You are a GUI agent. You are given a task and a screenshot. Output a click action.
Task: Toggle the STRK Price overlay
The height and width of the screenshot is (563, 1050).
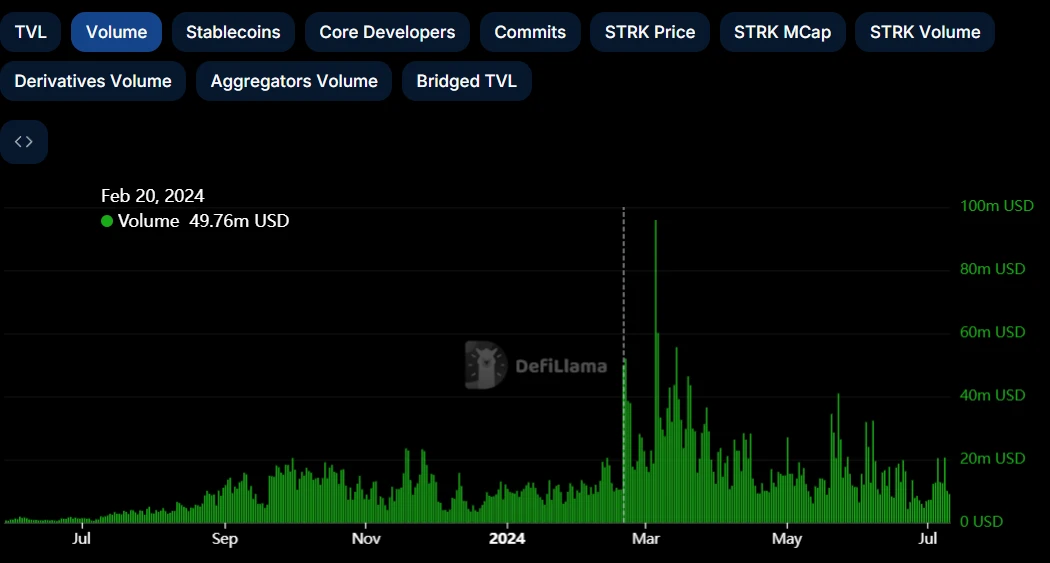click(650, 32)
